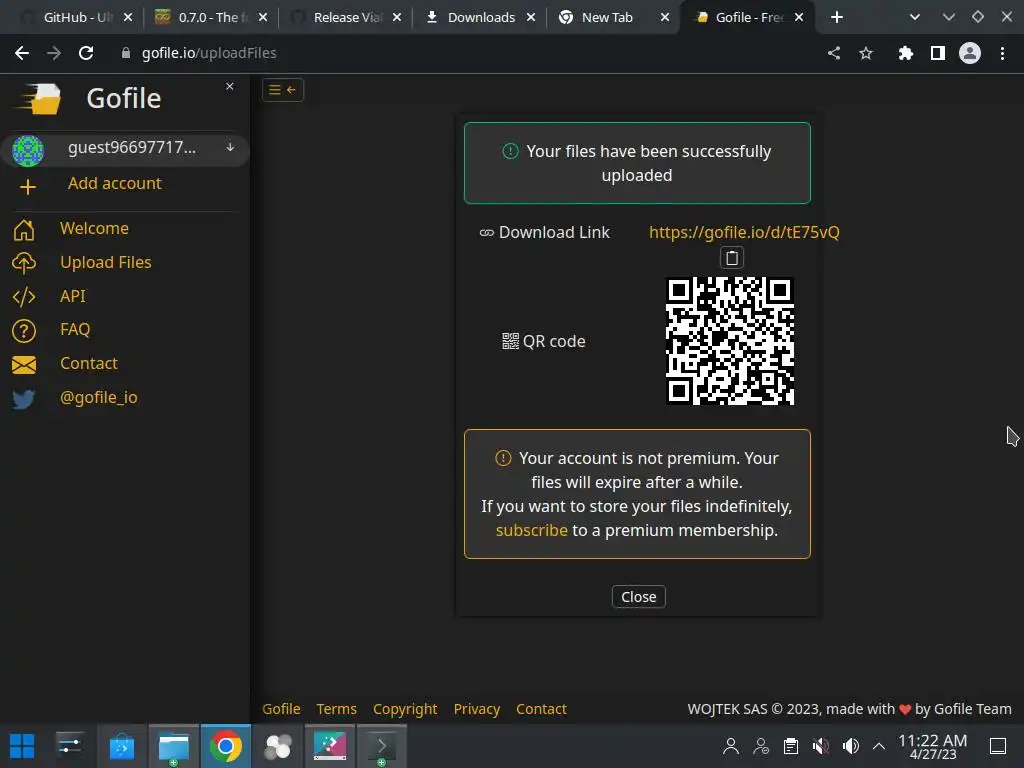Expand hidden system tray icons arrow

tap(879, 746)
